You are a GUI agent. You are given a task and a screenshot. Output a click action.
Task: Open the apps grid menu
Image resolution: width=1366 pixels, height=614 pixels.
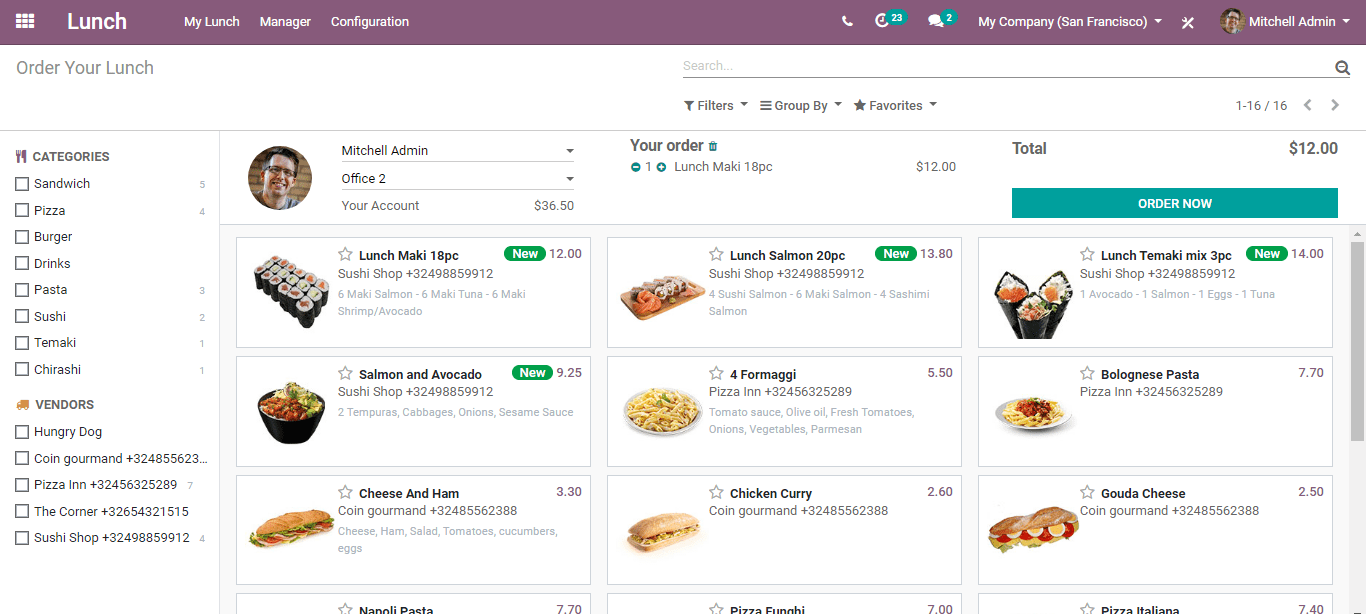point(25,21)
